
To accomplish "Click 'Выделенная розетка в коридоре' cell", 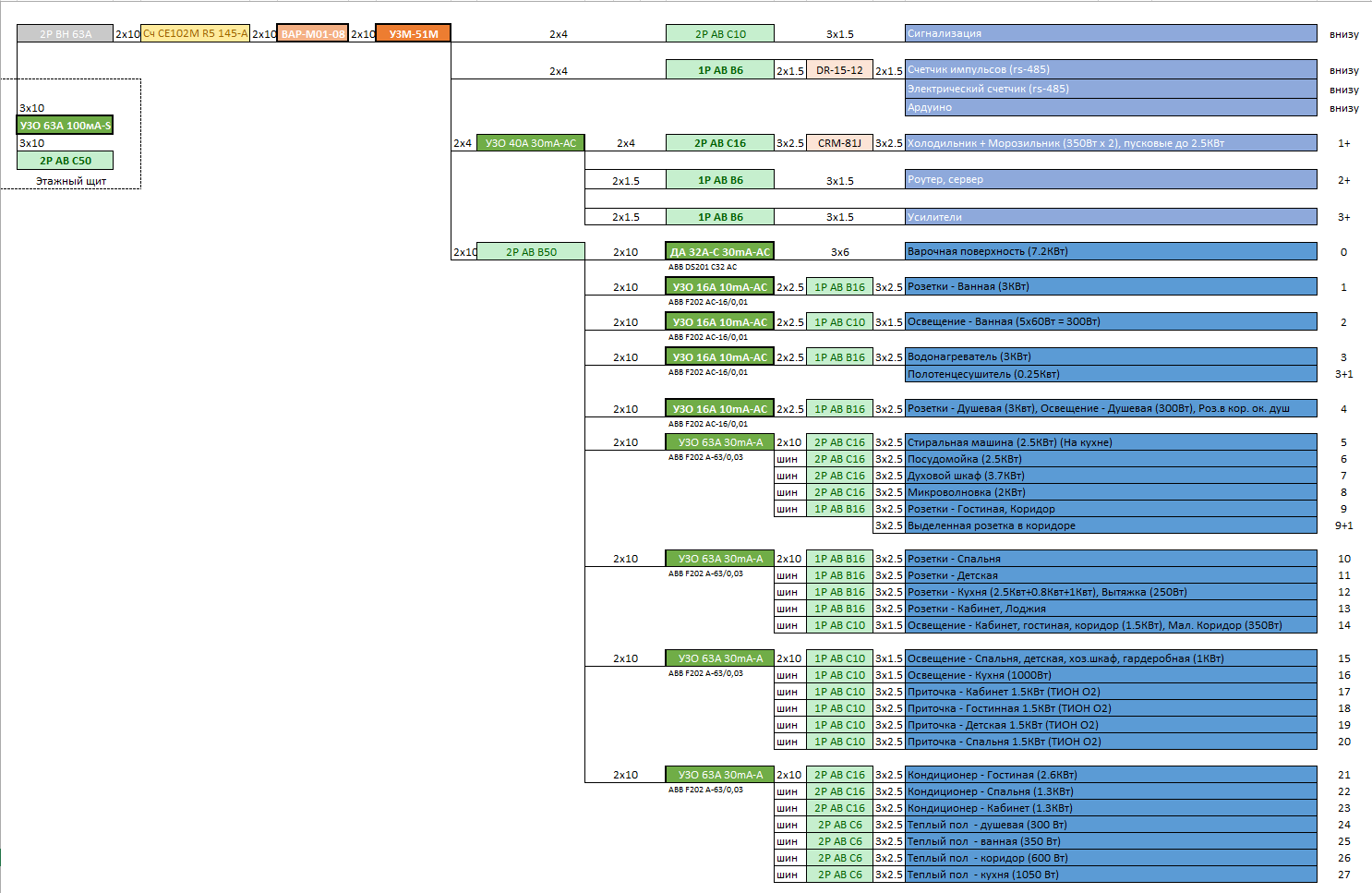I will pos(1112,525).
